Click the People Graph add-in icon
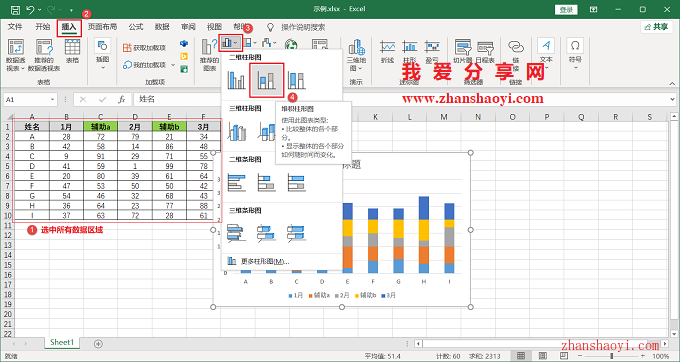Viewport: 680px width, 362px height. click(184, 69)
